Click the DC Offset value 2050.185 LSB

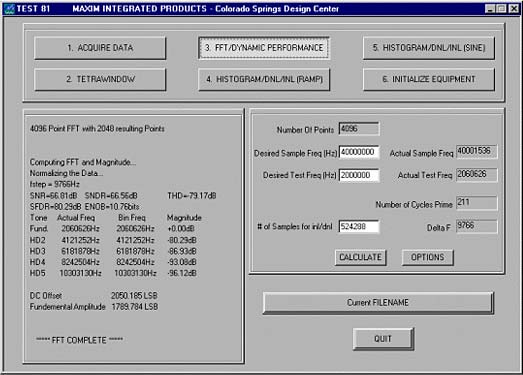pyautogui.click(x=134, y=296)
